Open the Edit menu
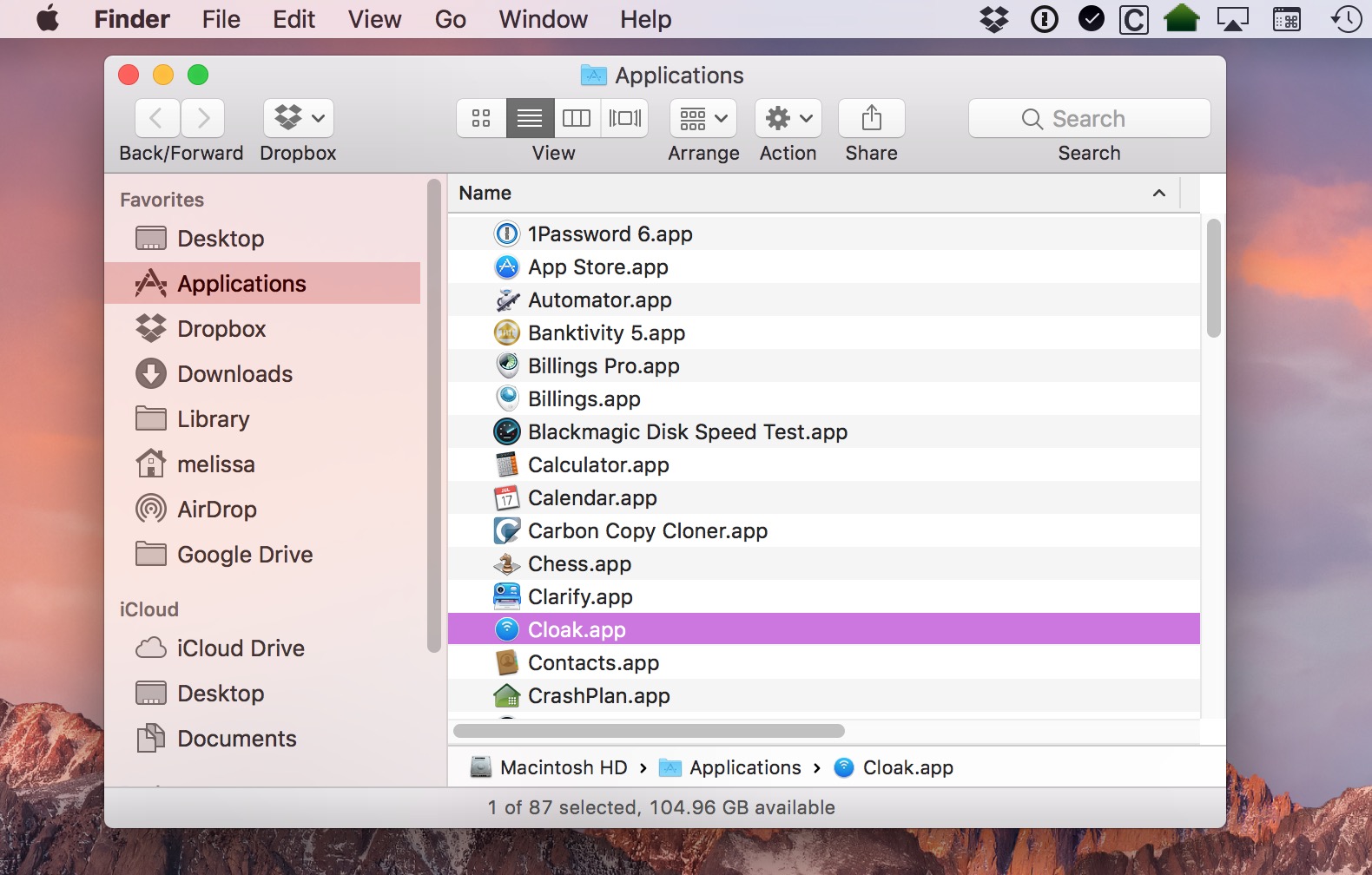 tap(294, 18)
